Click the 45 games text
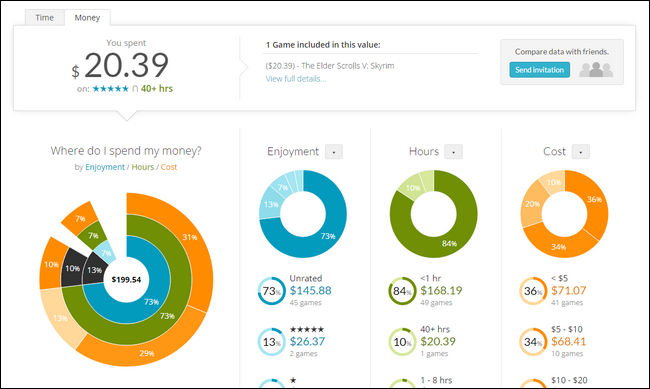 306,303
